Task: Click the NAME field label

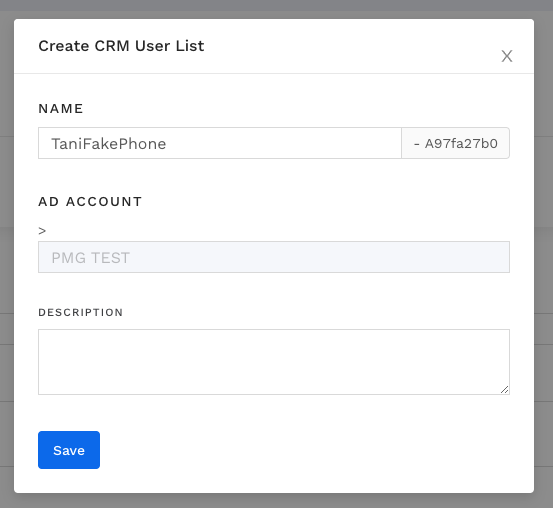Action: point(61,109)
